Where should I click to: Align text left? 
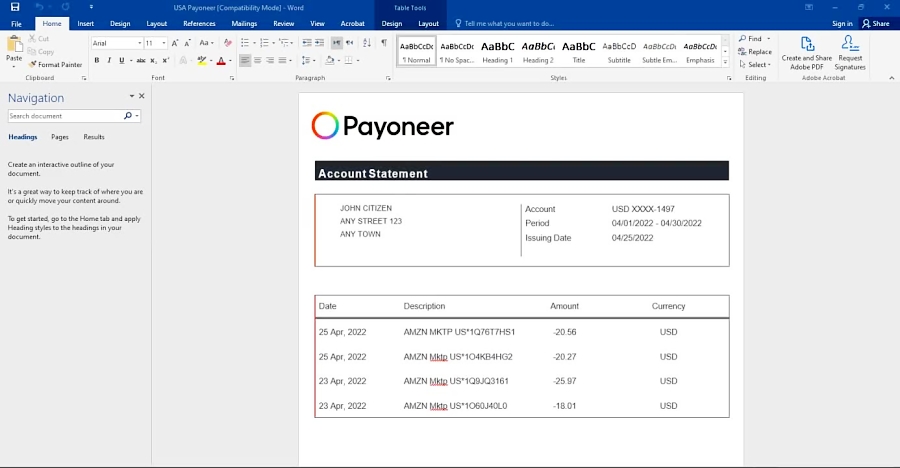(x=245, y=60)
